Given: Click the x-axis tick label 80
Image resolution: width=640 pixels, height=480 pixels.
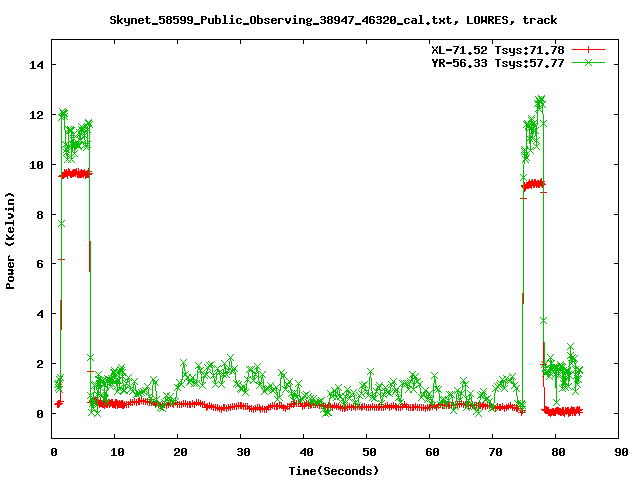Looking at the screenshot, I should coord(558,452).
